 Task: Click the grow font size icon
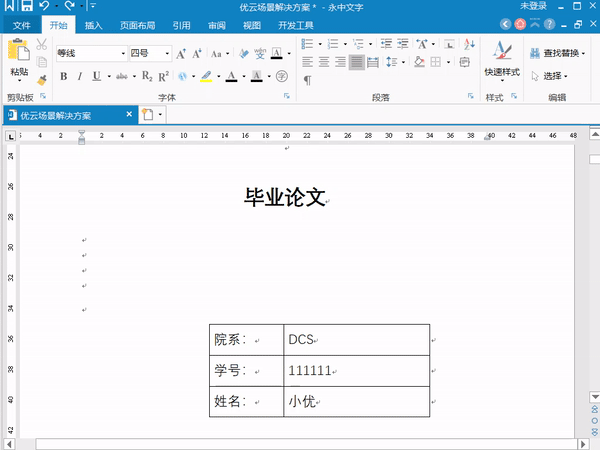pos(180,54)
